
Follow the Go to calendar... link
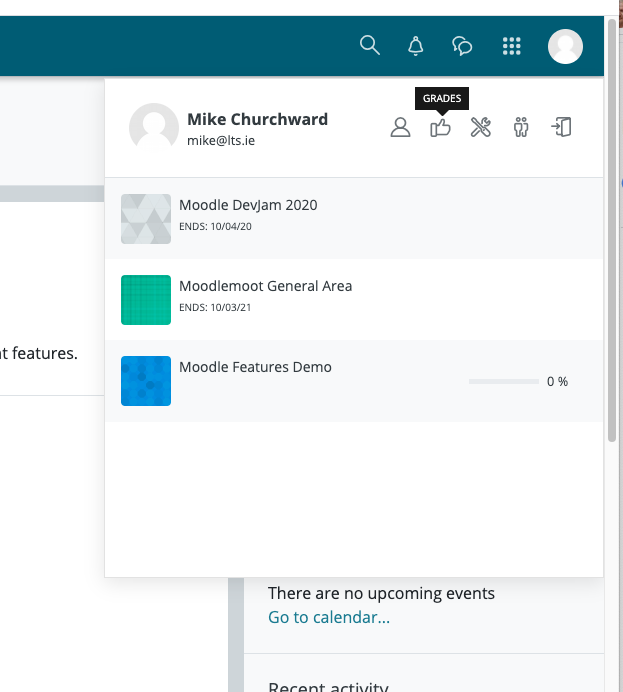coord(329,617)
